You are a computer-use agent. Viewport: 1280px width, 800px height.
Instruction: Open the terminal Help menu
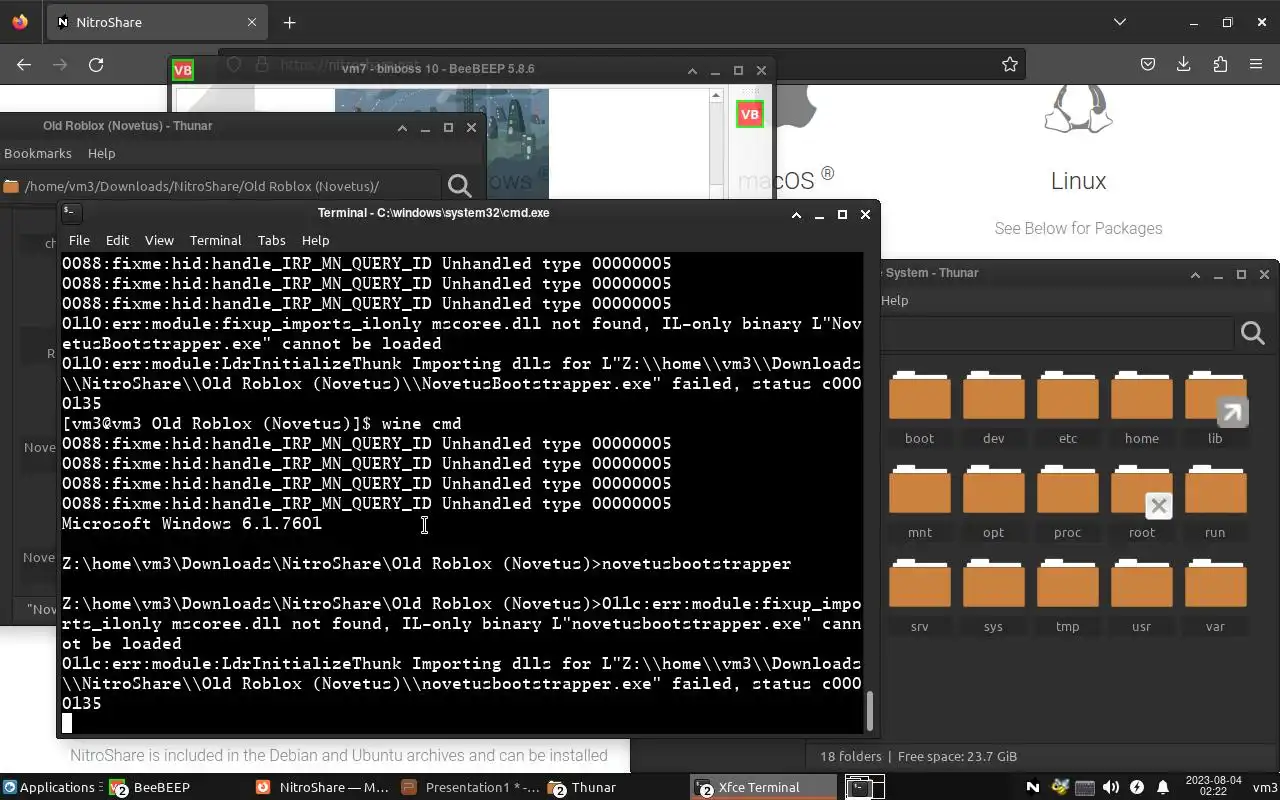[x=315, y=240]
